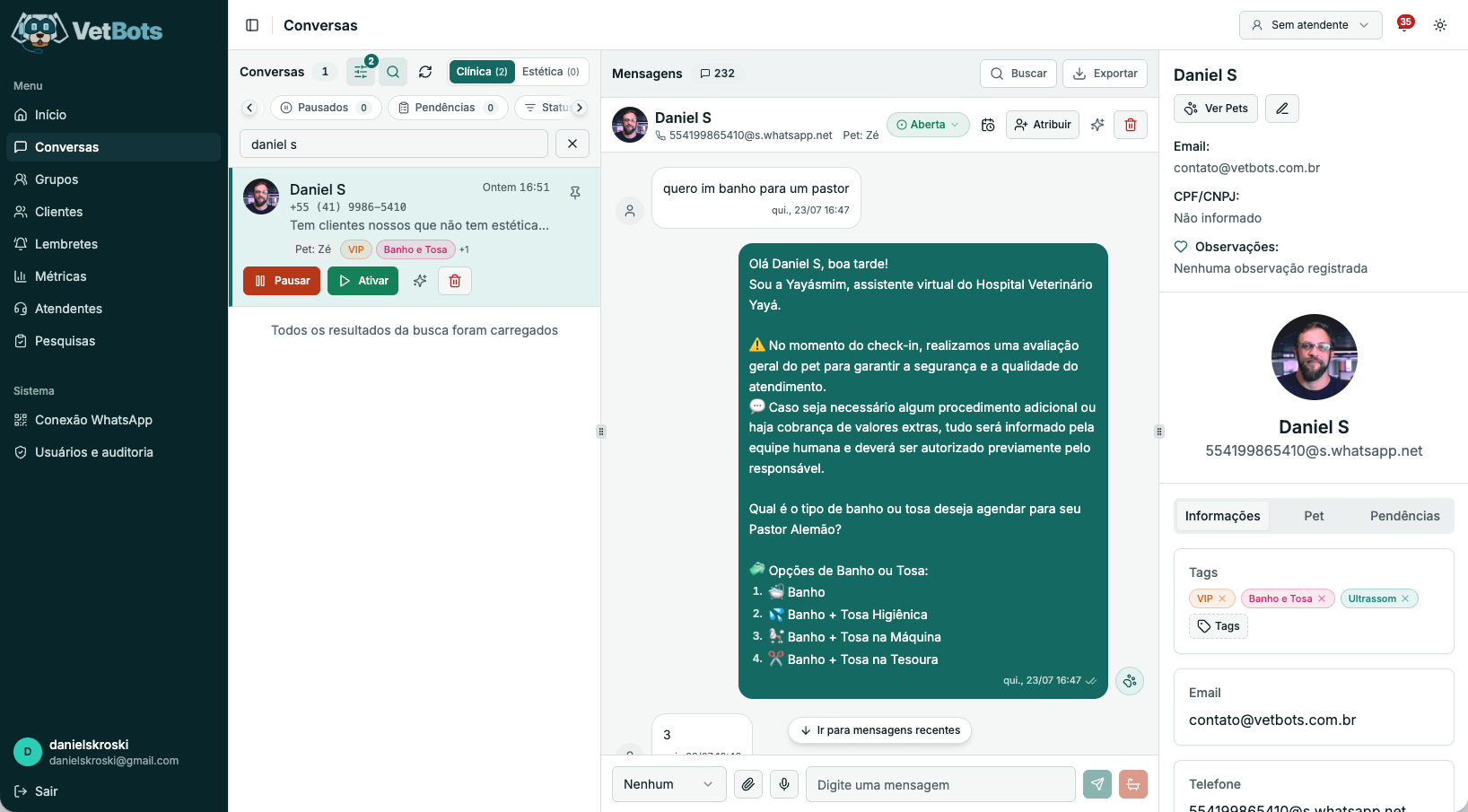Open Daniel S large profile photo

1314,357
